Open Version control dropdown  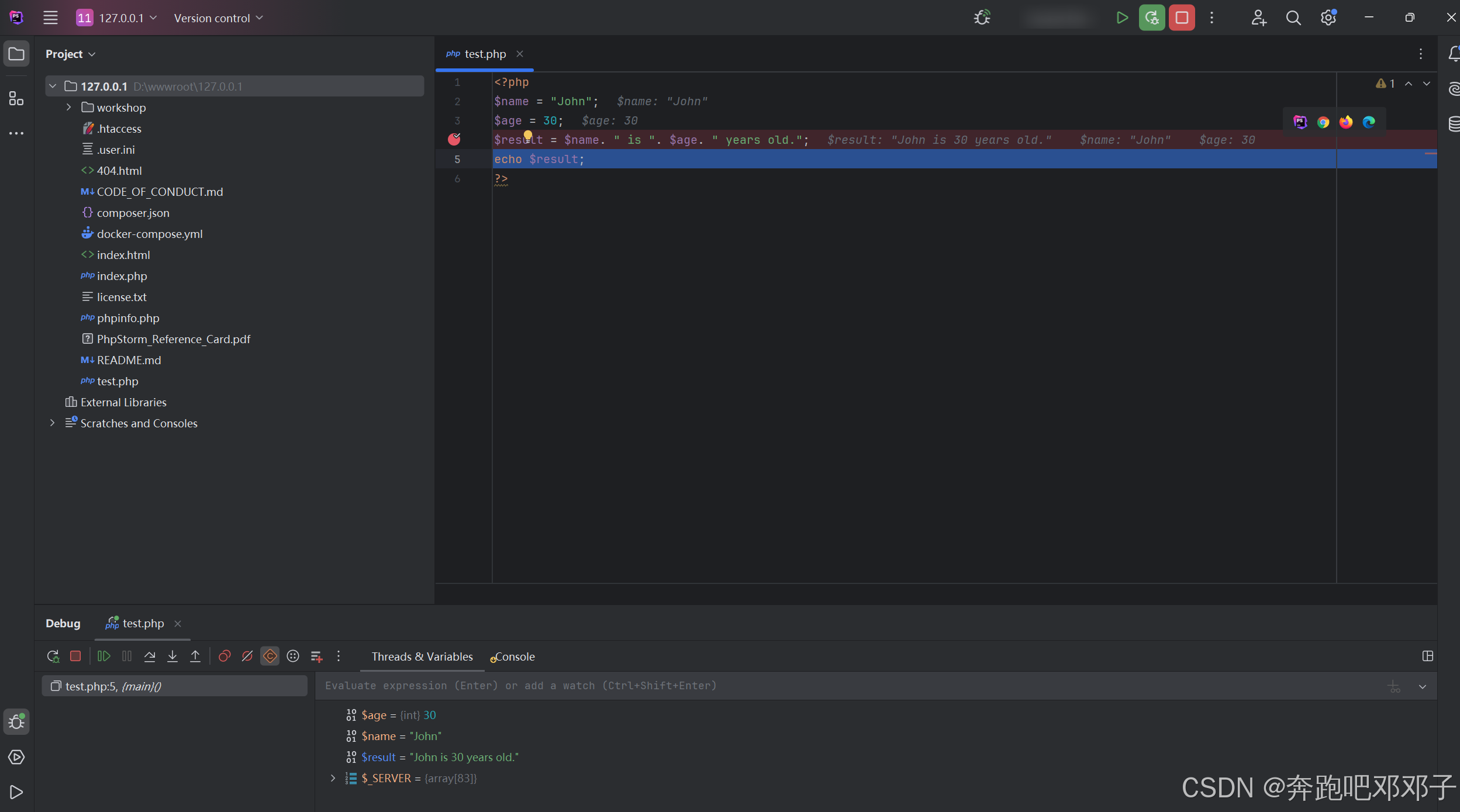coord(219,18)
